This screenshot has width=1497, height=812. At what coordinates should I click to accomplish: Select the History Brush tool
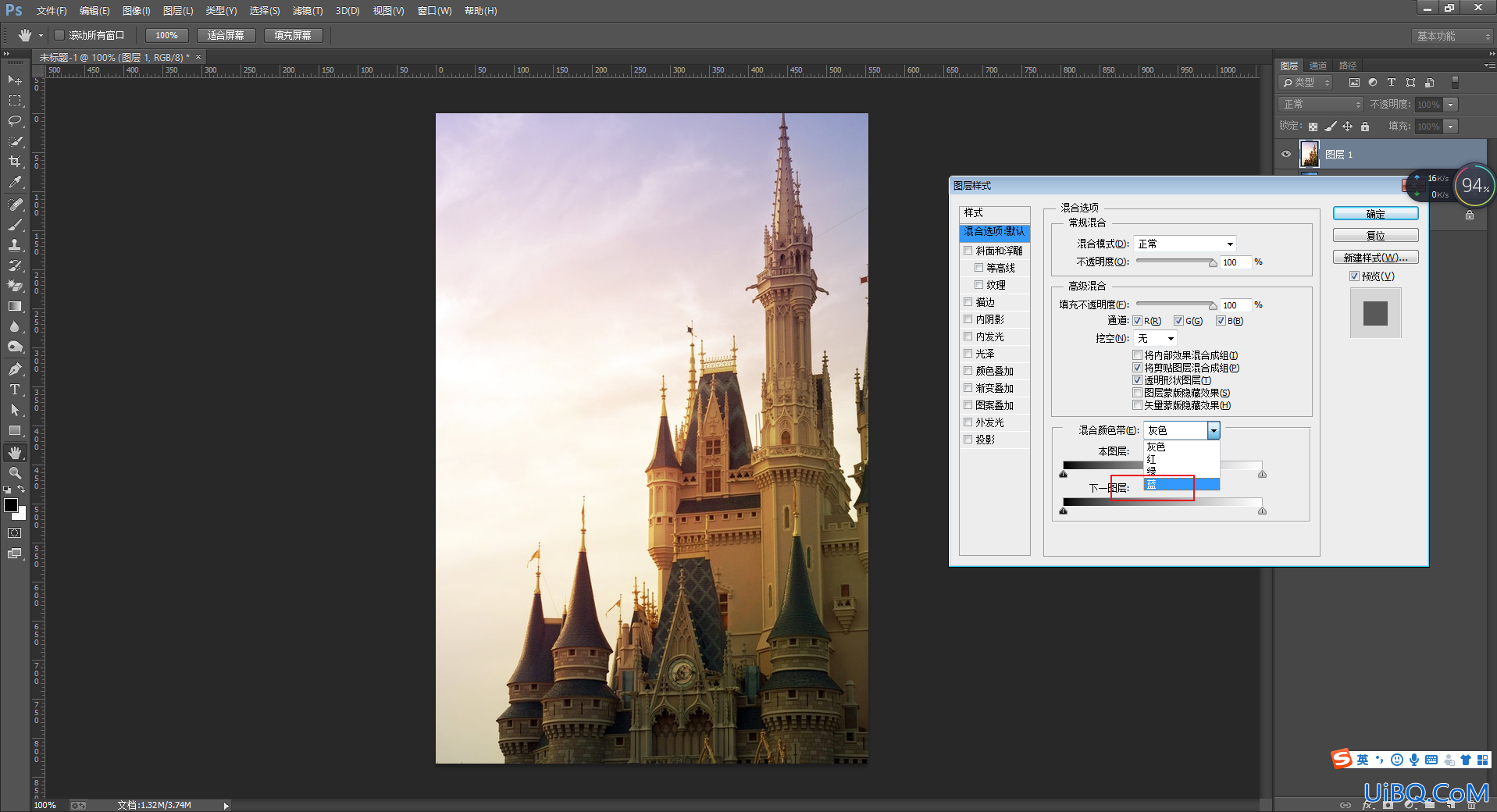(15, 265)
